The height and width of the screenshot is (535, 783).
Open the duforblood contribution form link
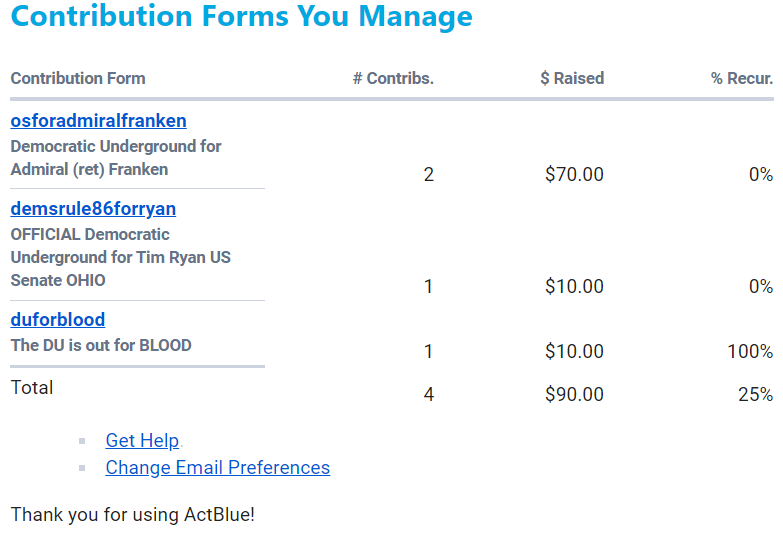click(57, 320)
